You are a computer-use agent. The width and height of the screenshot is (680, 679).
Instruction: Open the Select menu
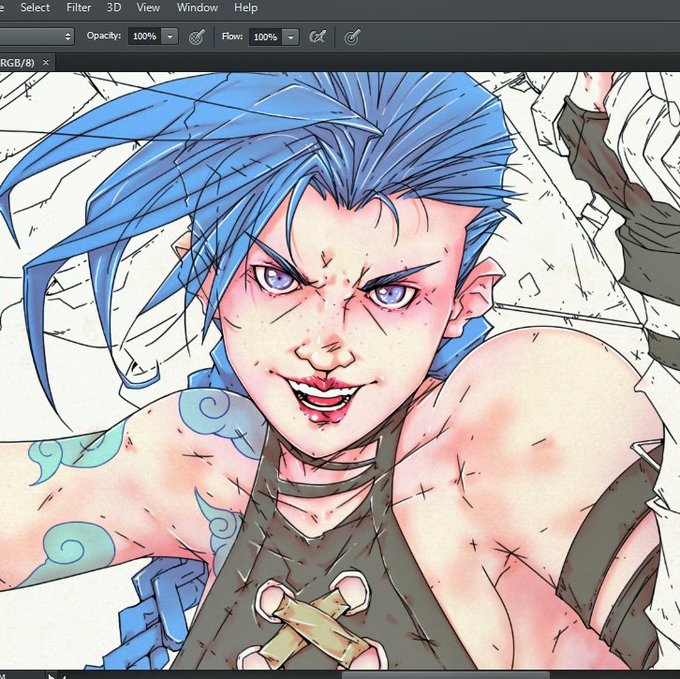[35, 7]
